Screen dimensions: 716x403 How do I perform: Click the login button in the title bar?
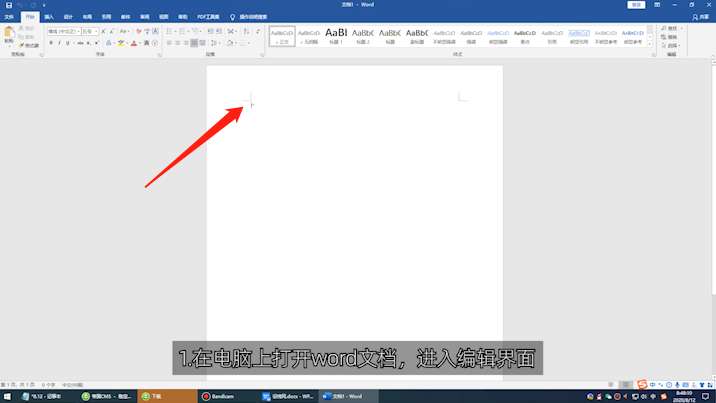[636, 5]
